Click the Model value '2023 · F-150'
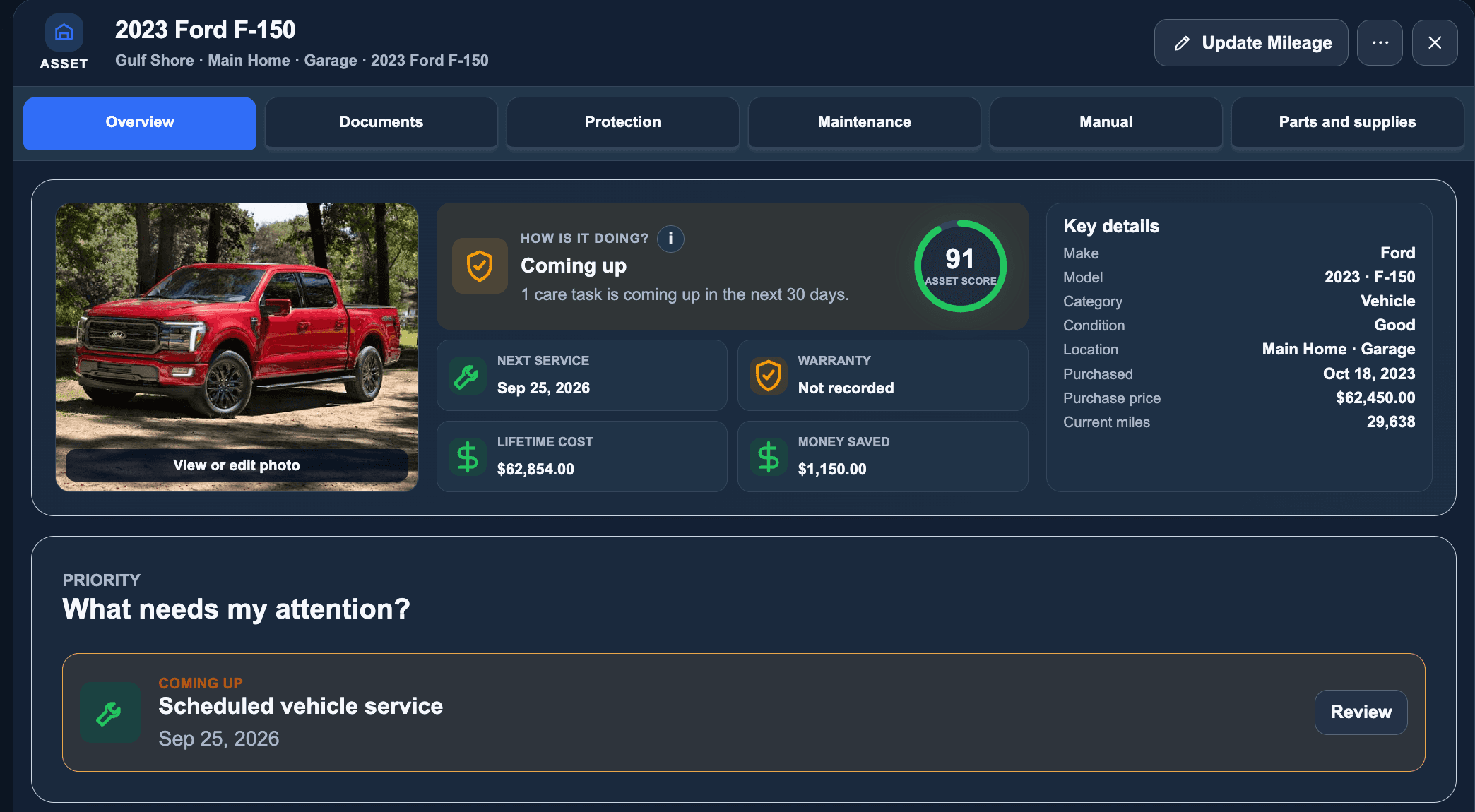 point(1370,277)
